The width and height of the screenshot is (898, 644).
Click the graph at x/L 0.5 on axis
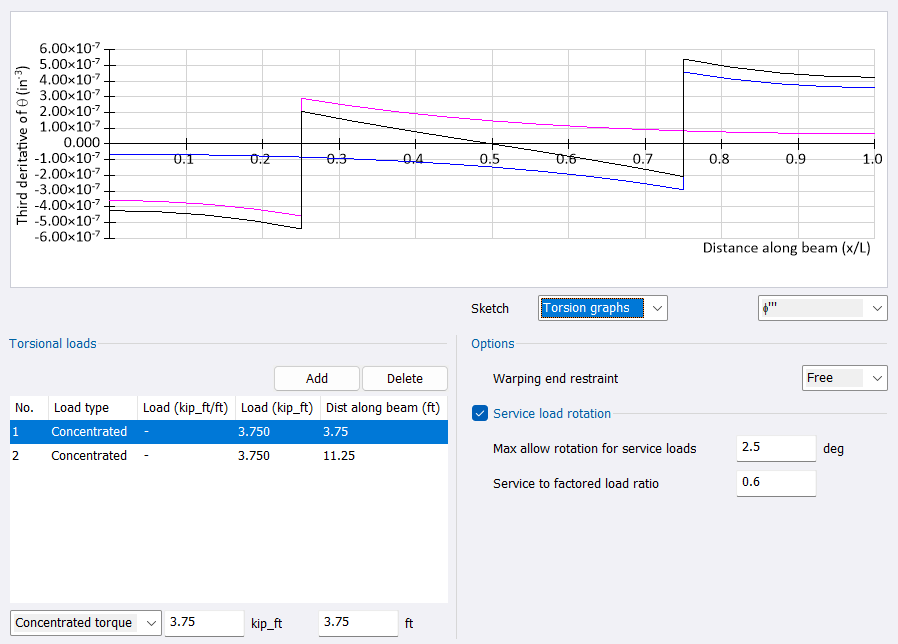(x=490, y=143)
